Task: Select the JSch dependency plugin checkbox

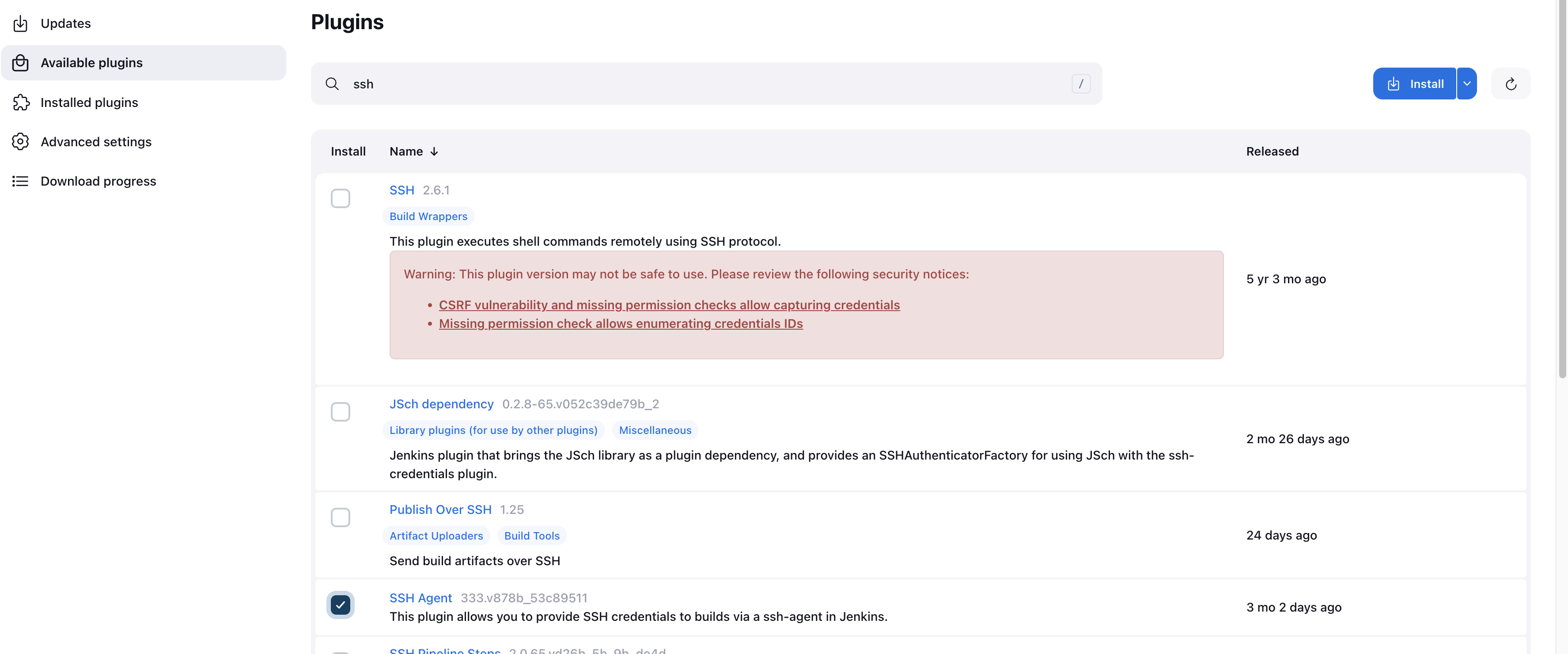Action: [x=340, y=412]
